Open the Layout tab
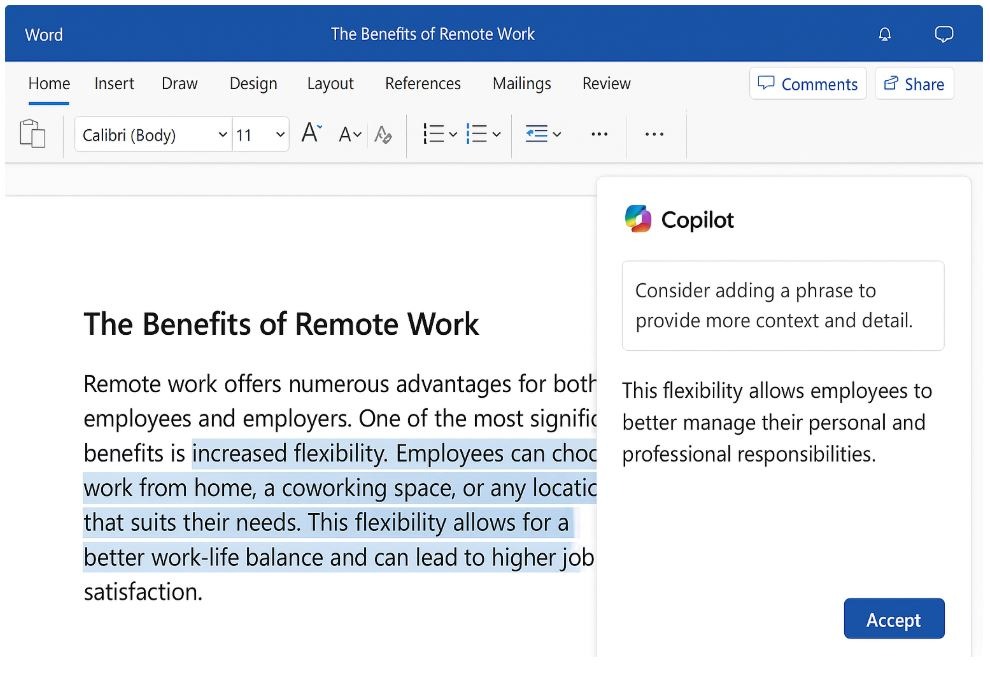 (x=330, y=84)
